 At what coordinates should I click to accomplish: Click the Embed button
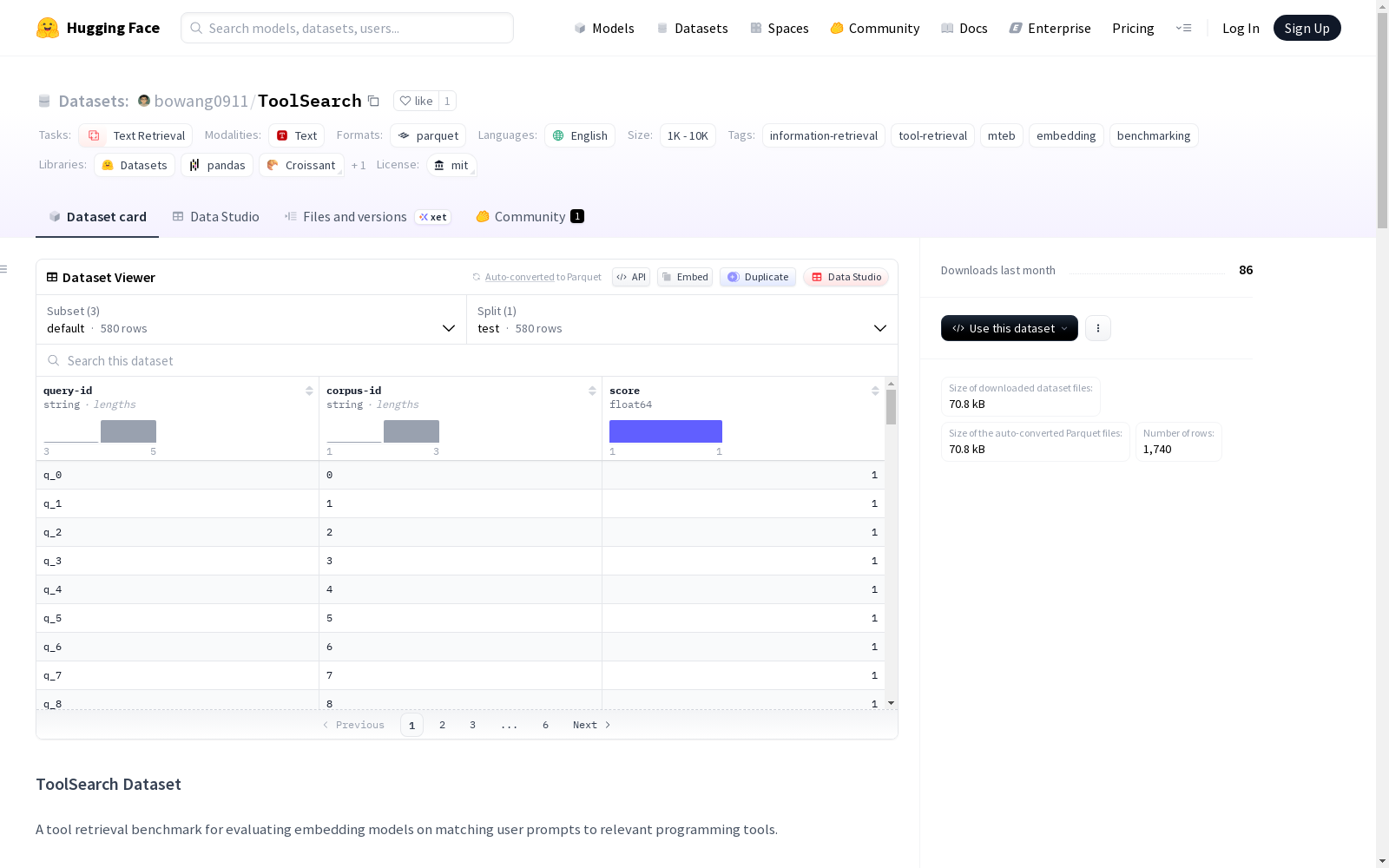click(x=685, y=277)
